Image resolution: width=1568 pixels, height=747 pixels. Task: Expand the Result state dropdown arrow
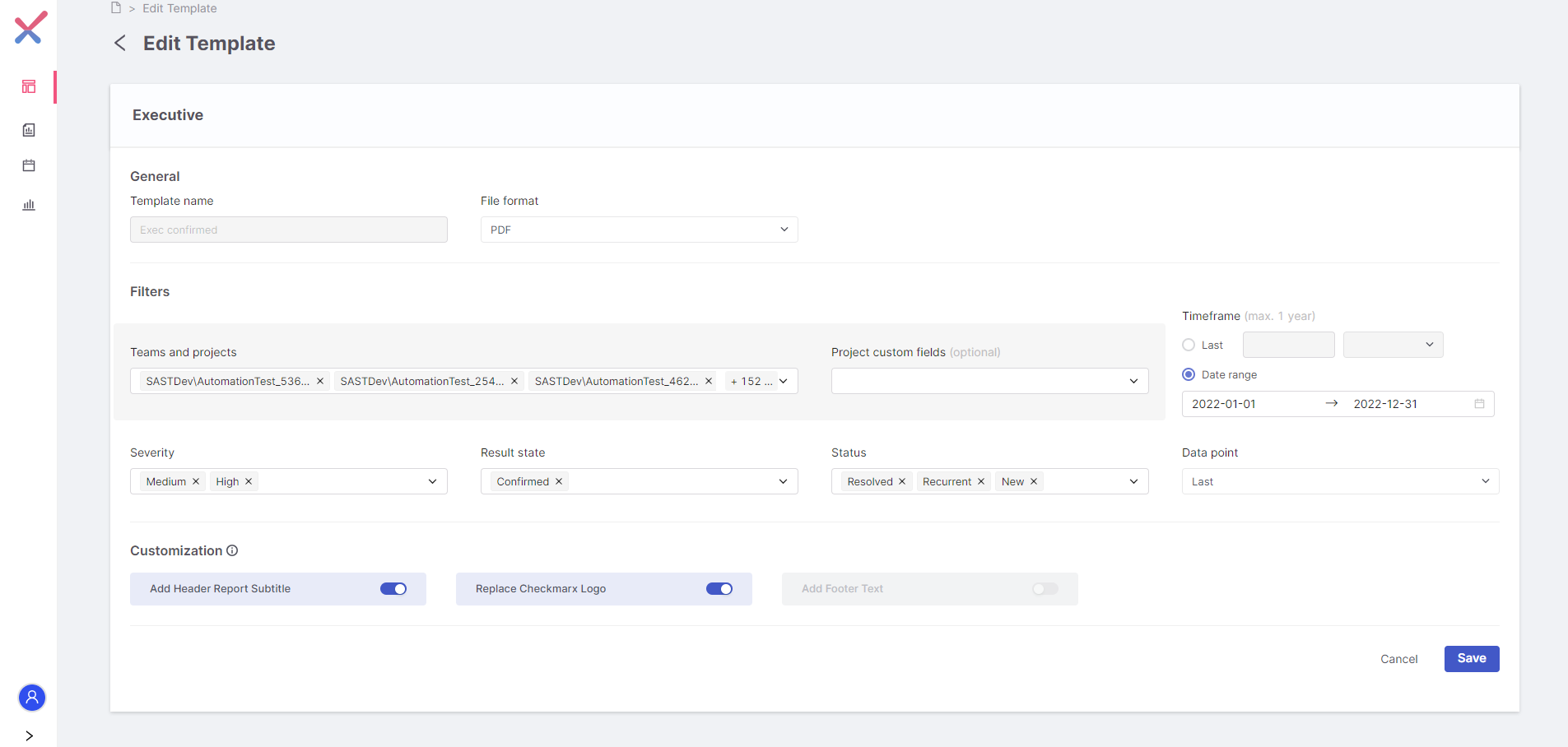(x=784, y=481)
